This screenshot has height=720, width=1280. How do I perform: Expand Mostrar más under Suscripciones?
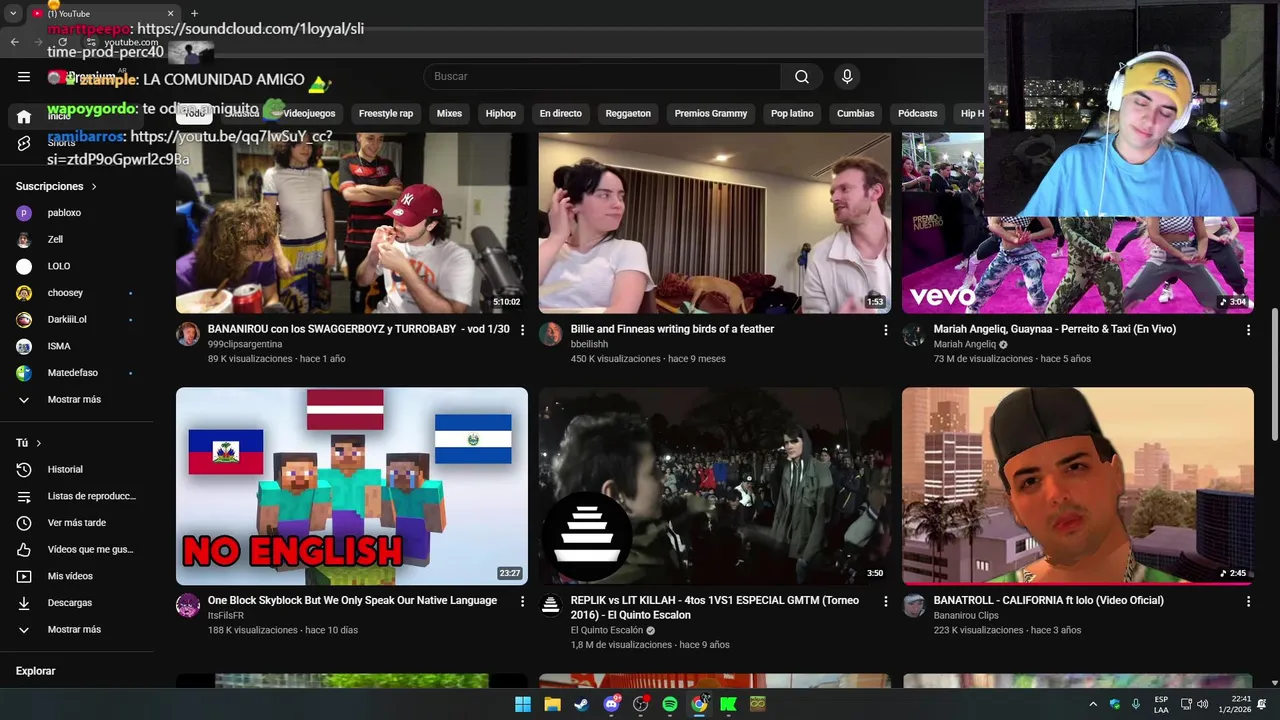tap(76, 399)
